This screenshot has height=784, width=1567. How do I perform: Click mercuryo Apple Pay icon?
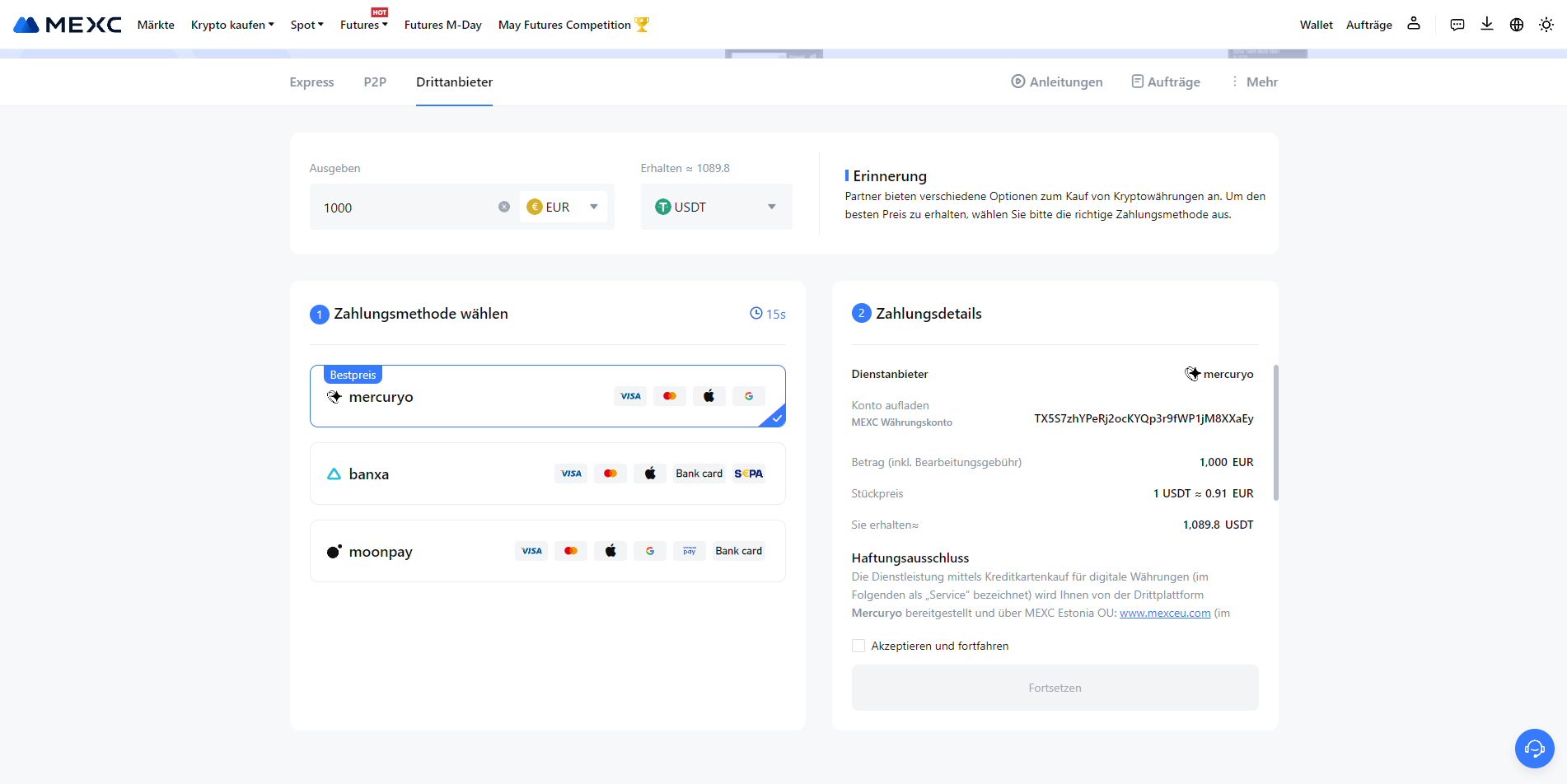[x=709, y=396]
